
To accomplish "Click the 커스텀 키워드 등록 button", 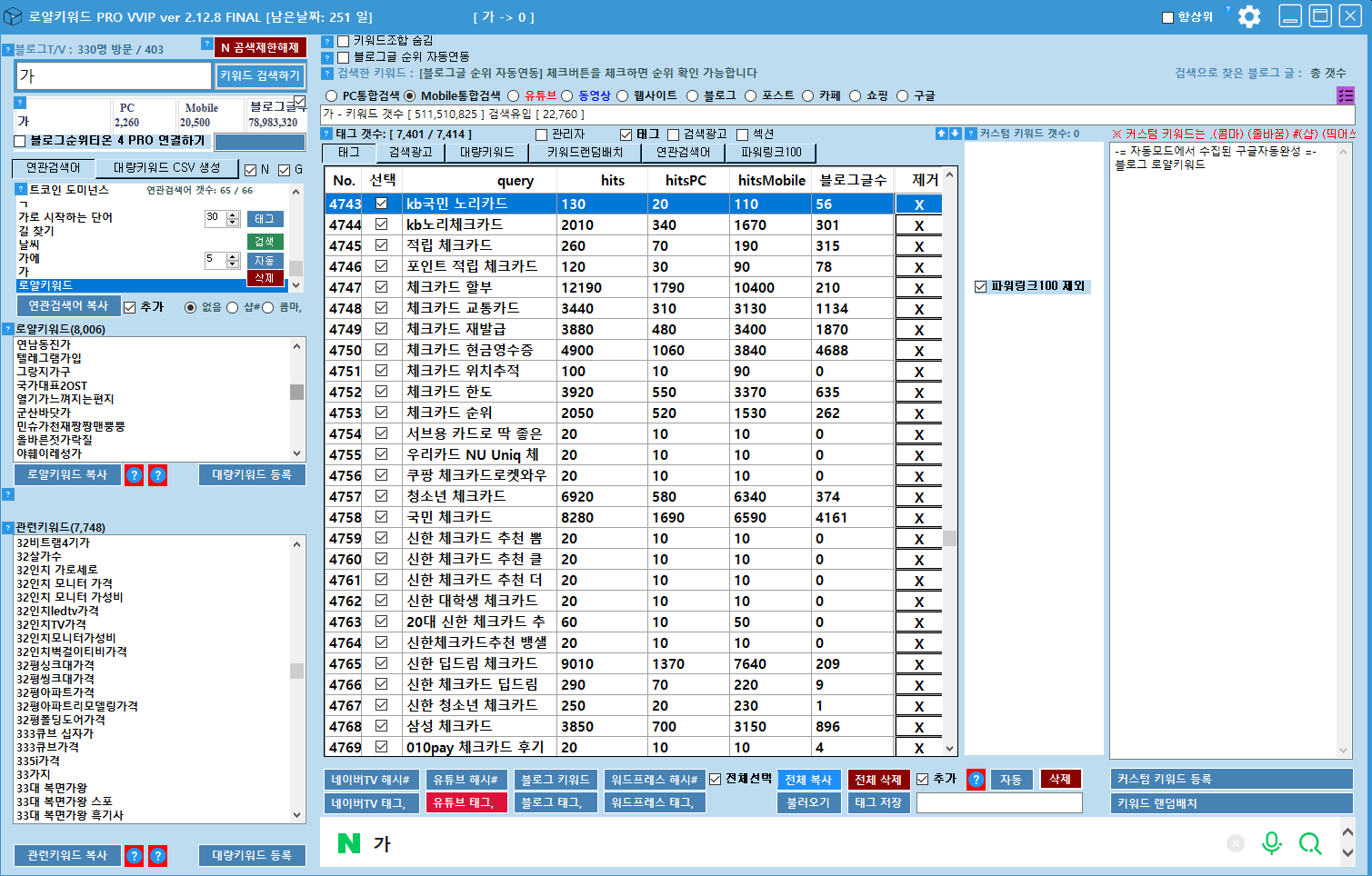I will 1231,779.
